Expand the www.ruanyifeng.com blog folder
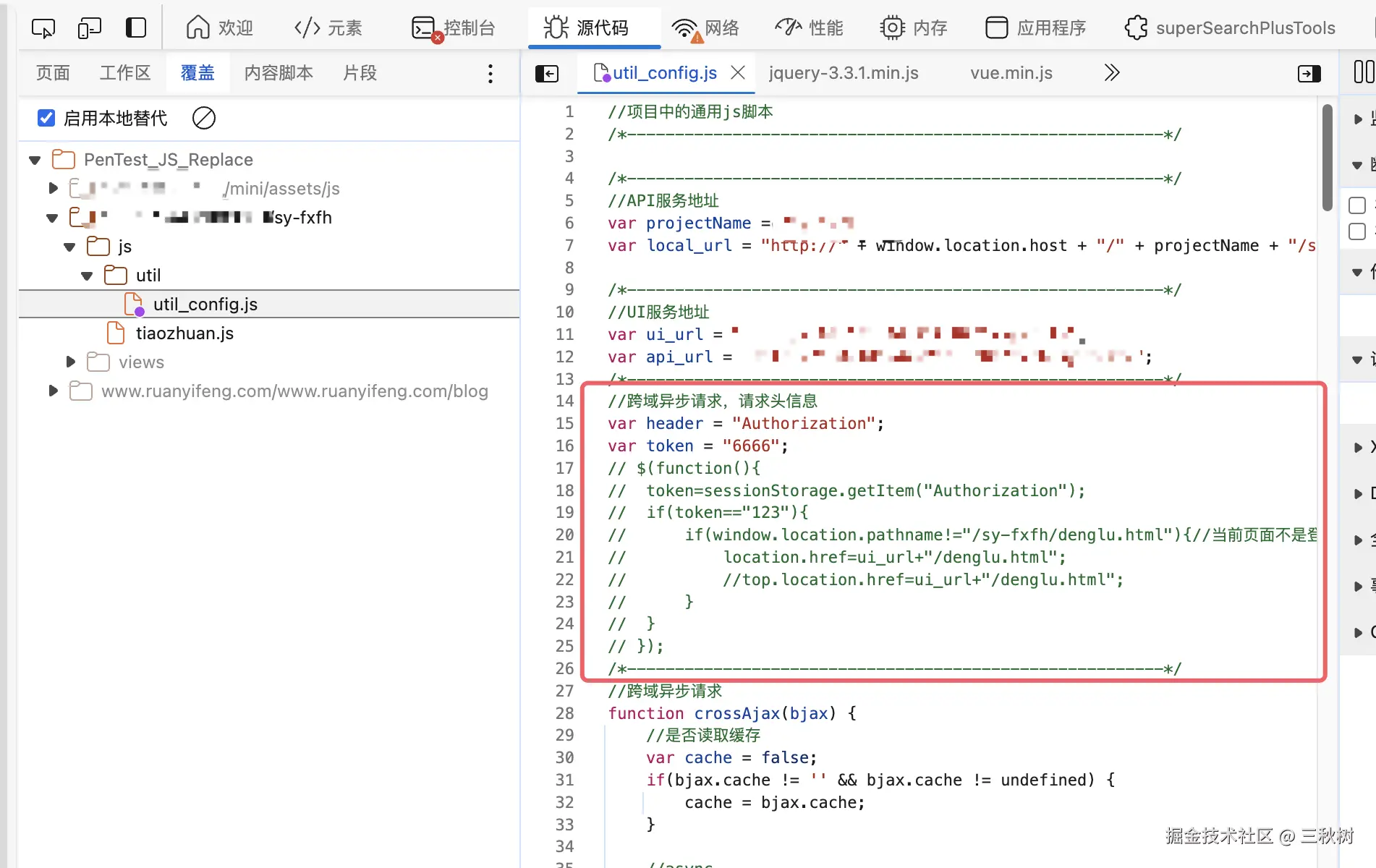The height and width of the screenshot is (868, 1376). click(x=53, y=391)
